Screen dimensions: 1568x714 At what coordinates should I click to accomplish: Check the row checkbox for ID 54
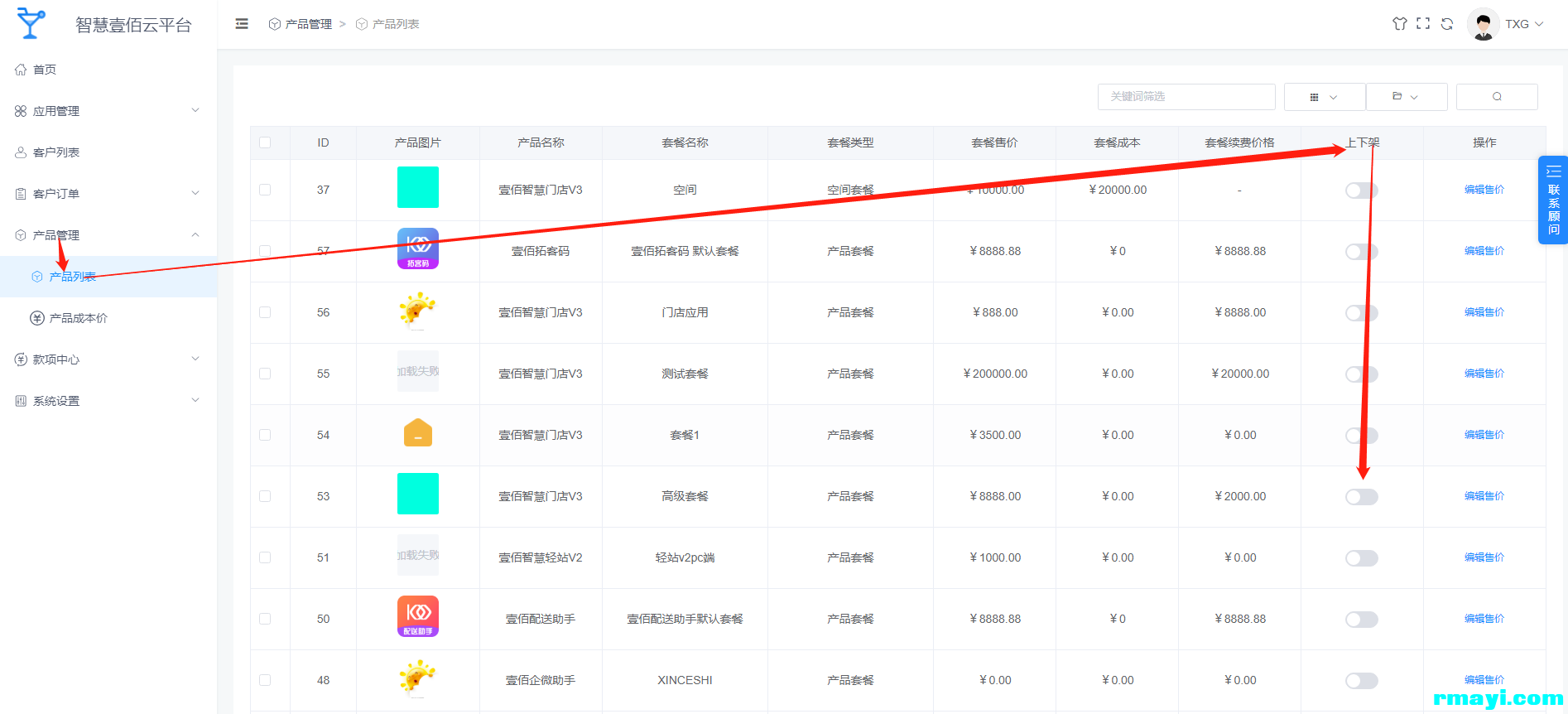[265, 435]
